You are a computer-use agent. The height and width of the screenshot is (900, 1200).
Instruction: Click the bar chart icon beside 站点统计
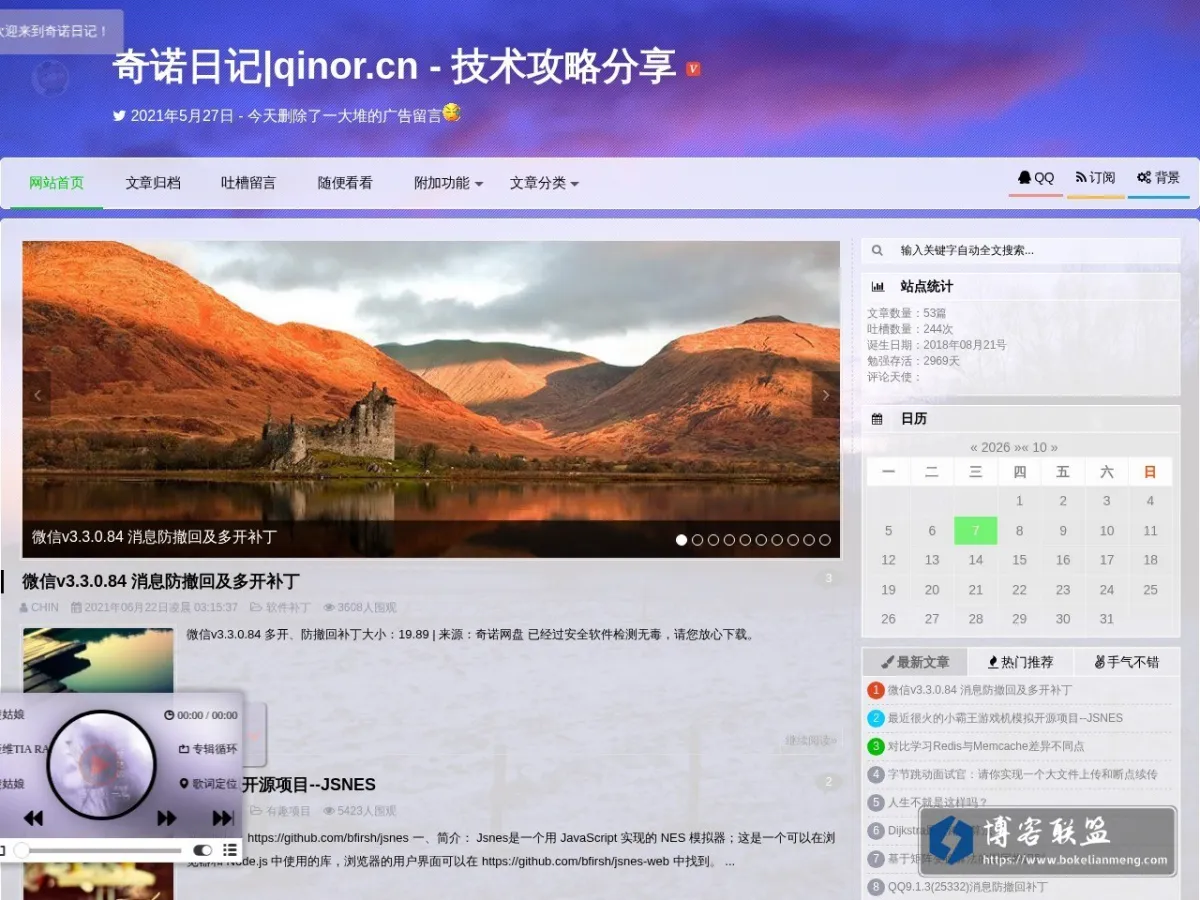pyautogui.click(x=878, y=286)
